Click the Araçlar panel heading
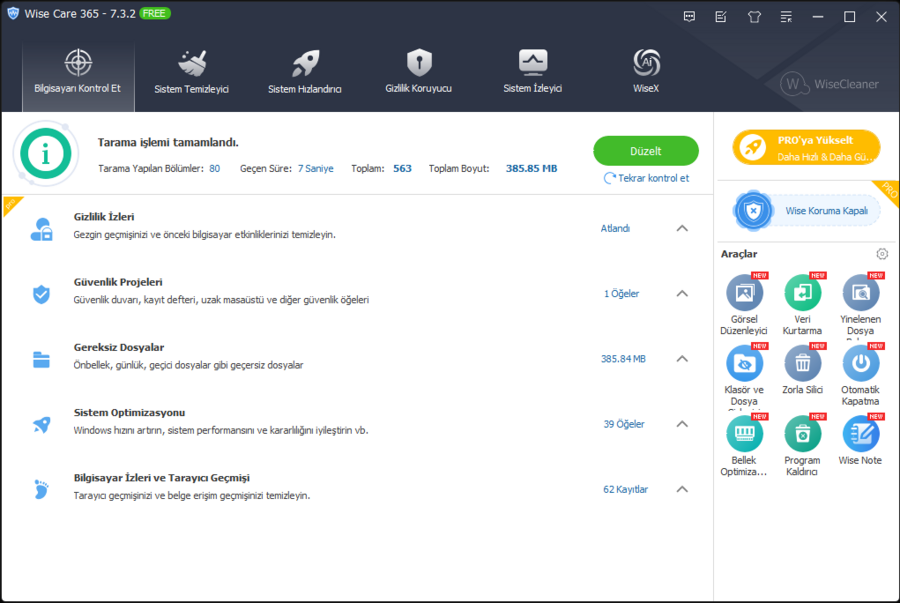900x603 pixels. pos(739,254)
